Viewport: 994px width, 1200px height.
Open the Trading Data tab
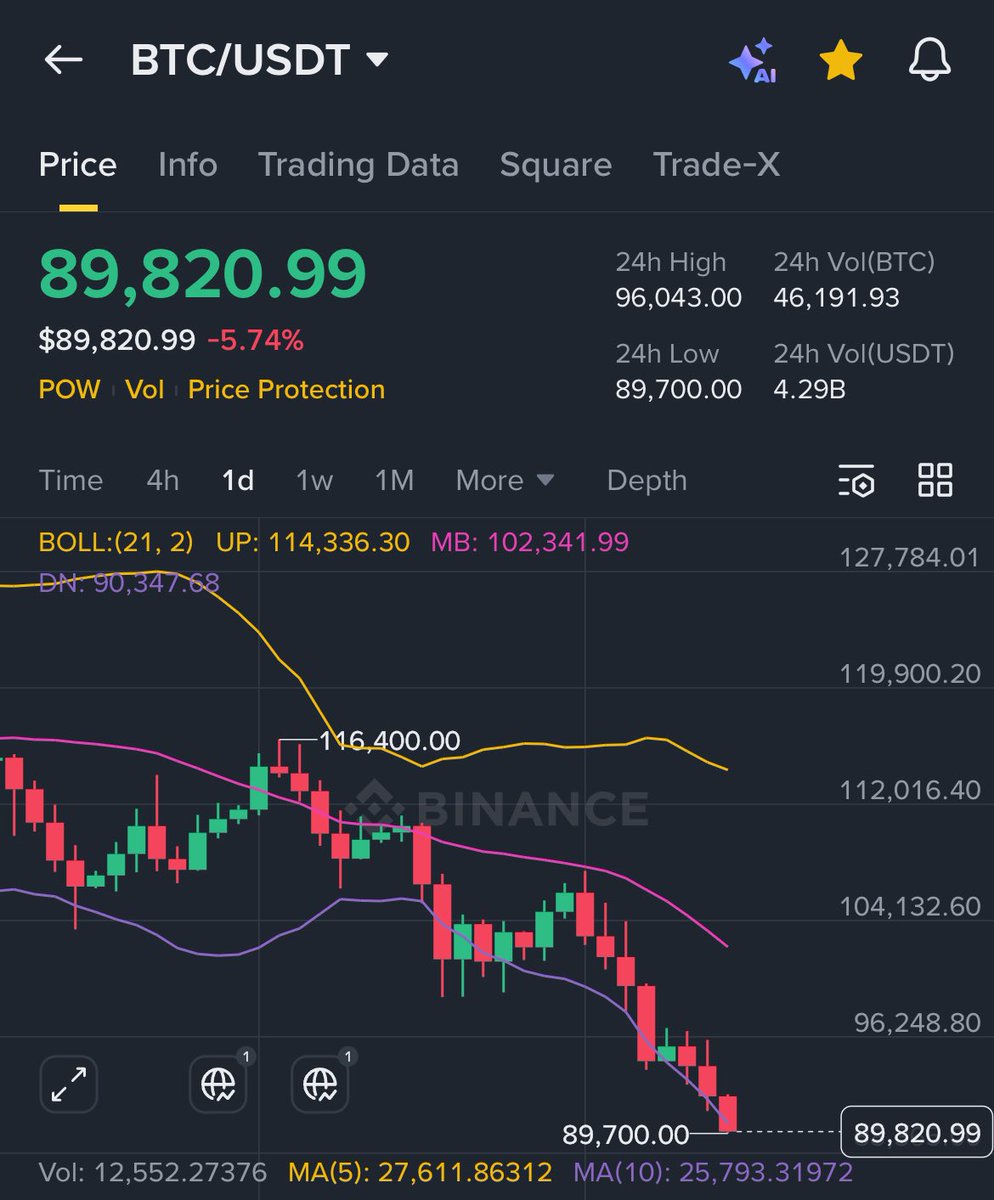tap(358, 165)
